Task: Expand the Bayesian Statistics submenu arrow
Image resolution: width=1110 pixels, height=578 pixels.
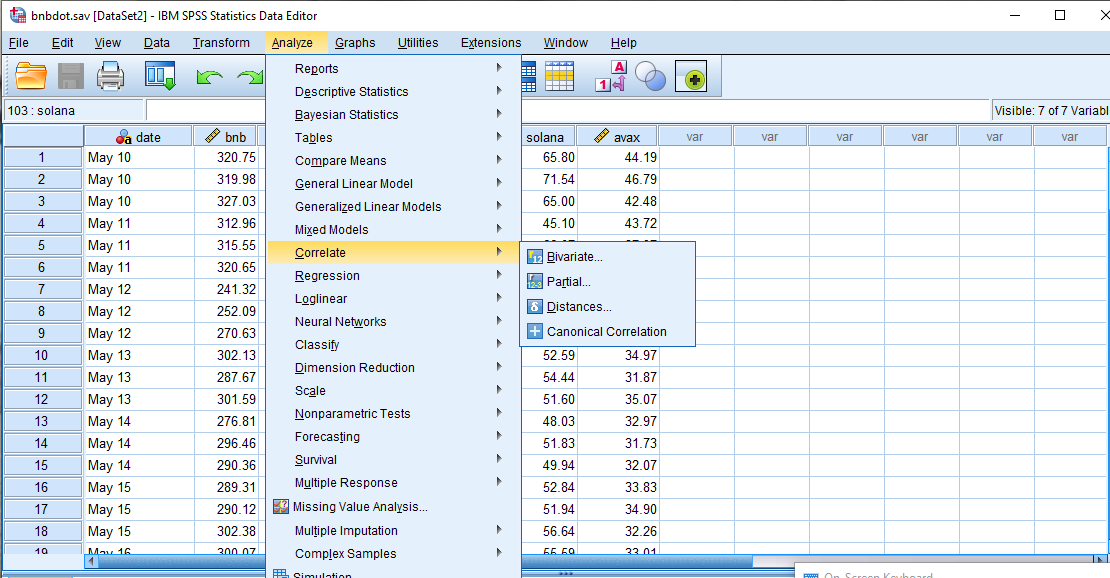Action: tap(499, 113)
